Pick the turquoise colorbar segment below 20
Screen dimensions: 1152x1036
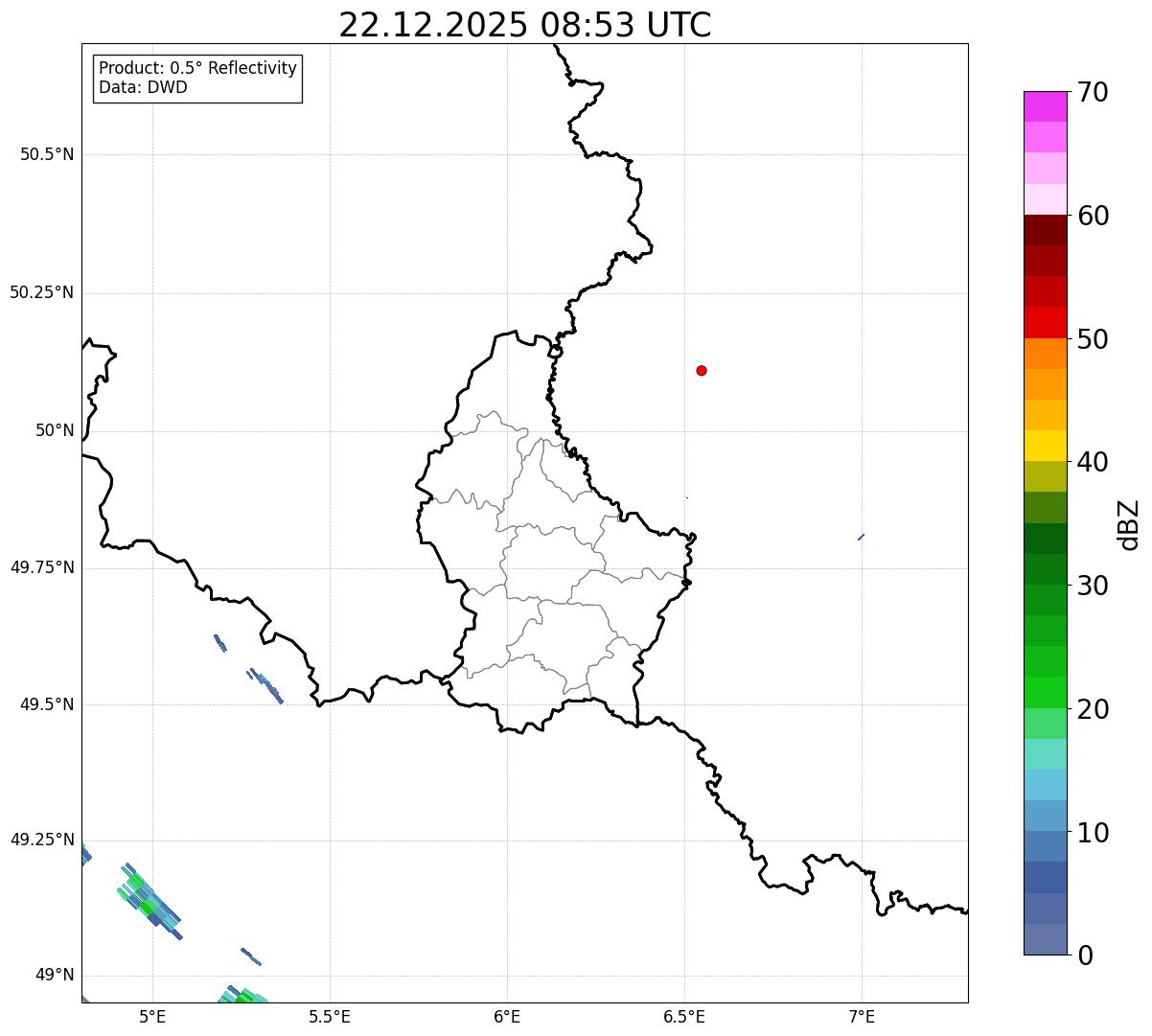click(x=1045, y=754)
